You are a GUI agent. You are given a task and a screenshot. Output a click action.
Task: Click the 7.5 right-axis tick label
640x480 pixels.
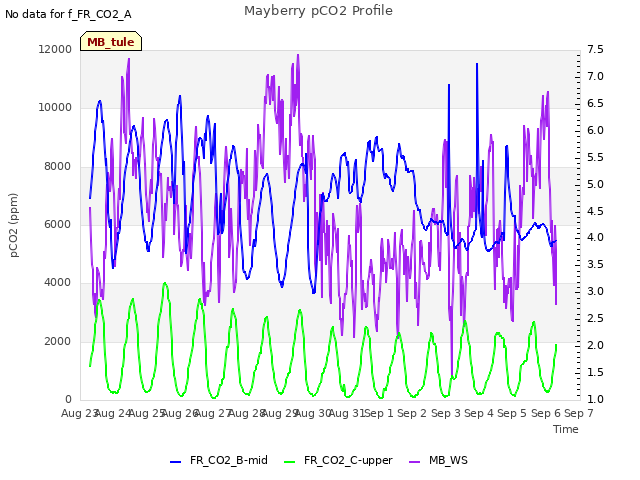point(595,49)
